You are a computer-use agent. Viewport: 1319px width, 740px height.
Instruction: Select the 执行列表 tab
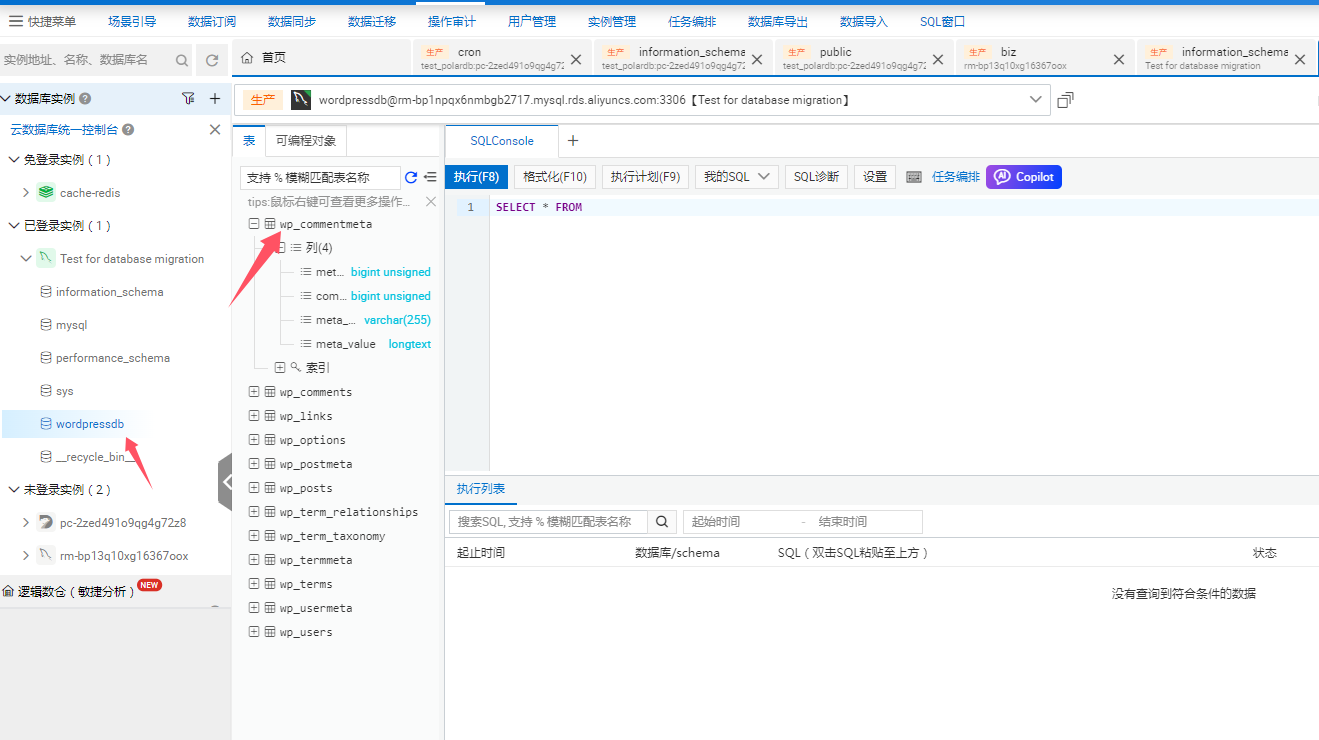pos(481,489)
